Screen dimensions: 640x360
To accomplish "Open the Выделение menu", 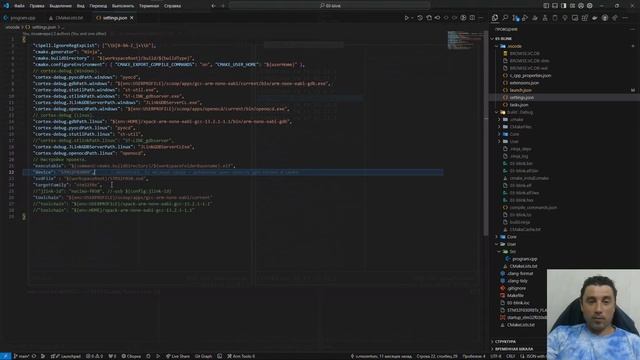I will (x=60, y=6).
